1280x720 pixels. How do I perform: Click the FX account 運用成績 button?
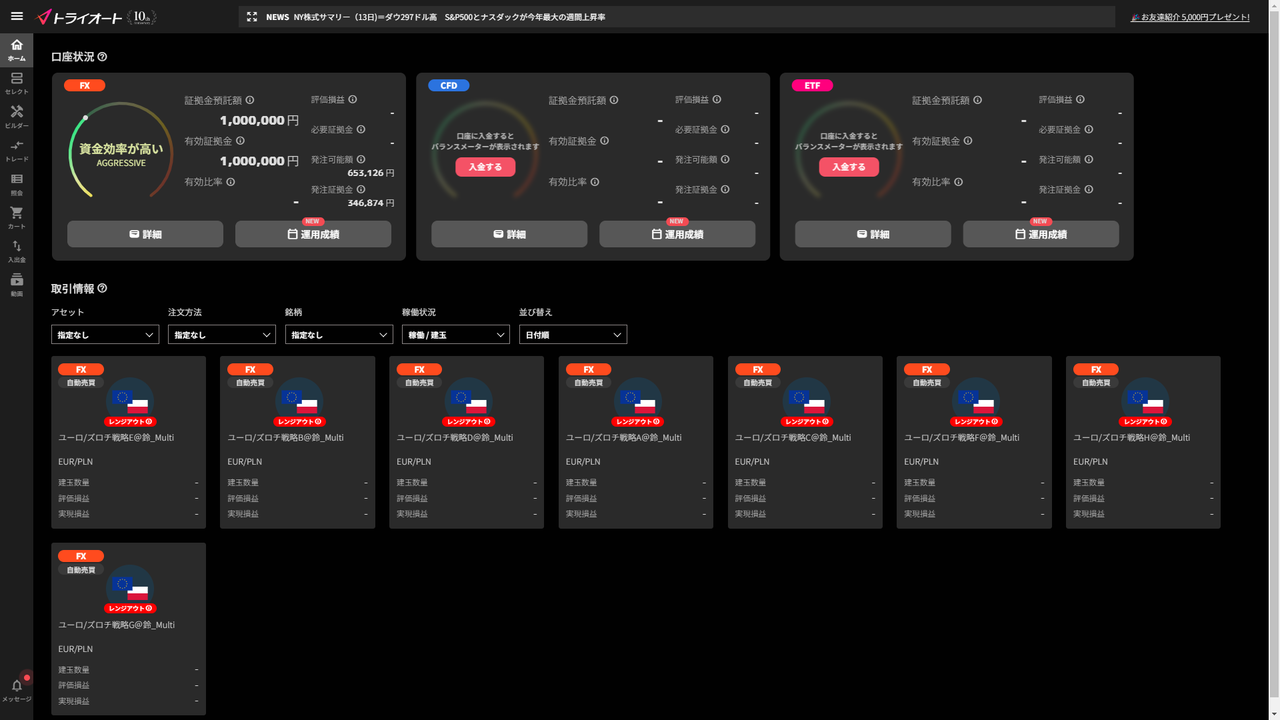[x=313, y=234]
